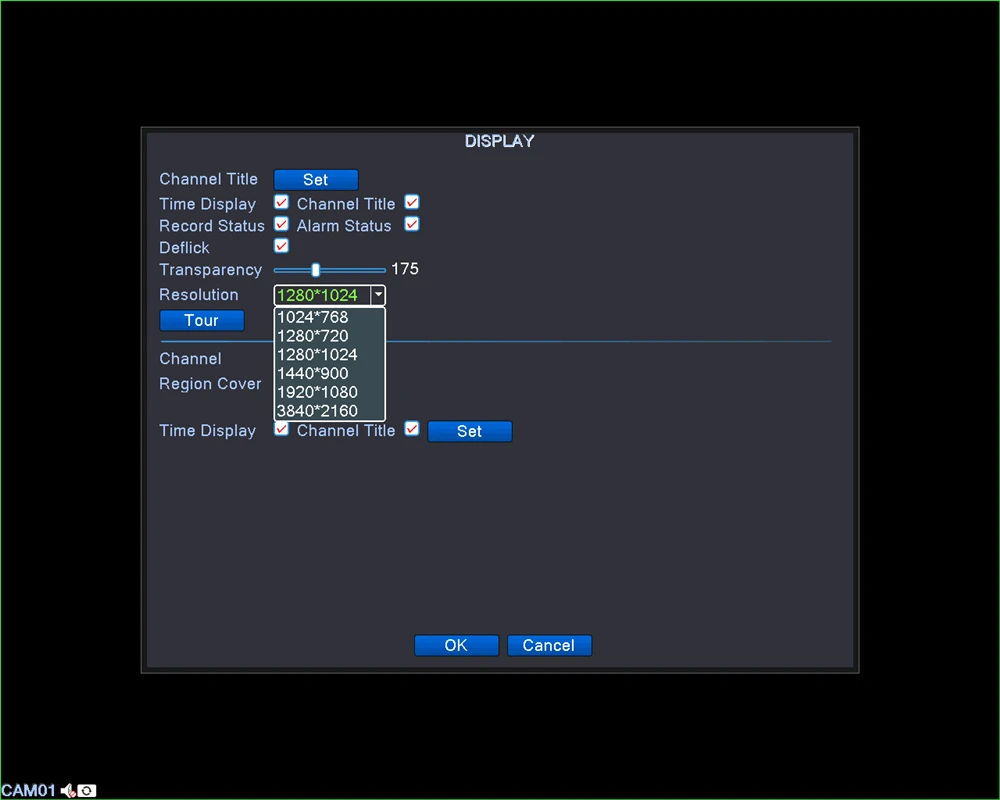Select 1280*1024 in the dropdown list

330,355
